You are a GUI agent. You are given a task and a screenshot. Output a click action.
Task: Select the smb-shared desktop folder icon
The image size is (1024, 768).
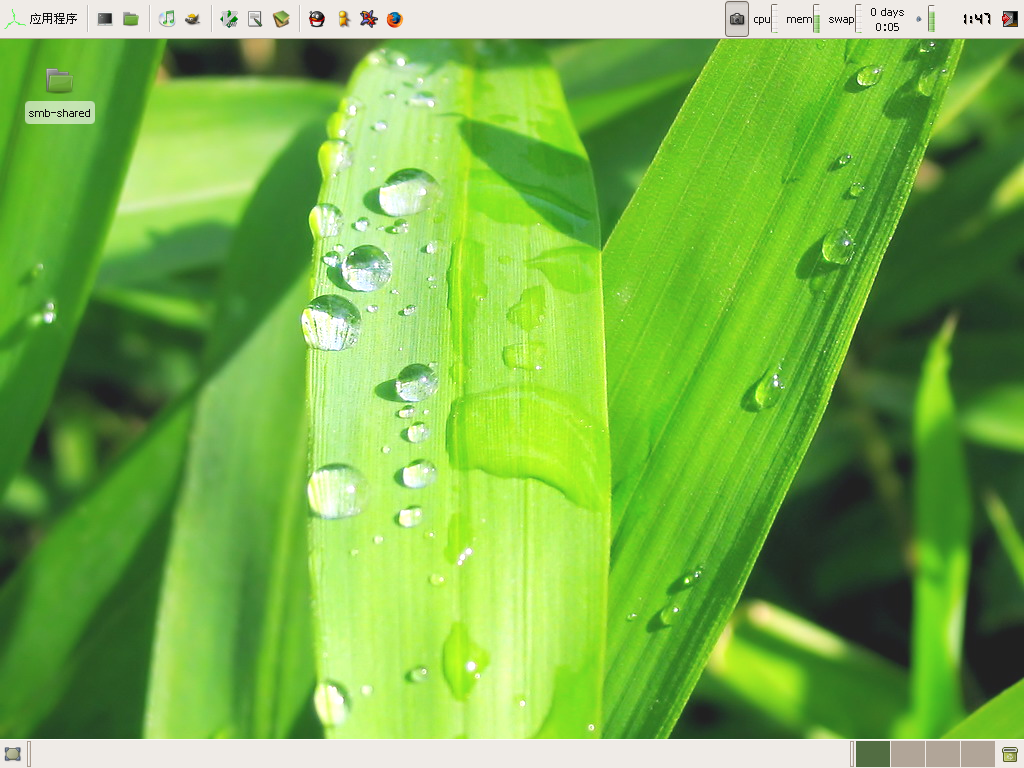59,80
